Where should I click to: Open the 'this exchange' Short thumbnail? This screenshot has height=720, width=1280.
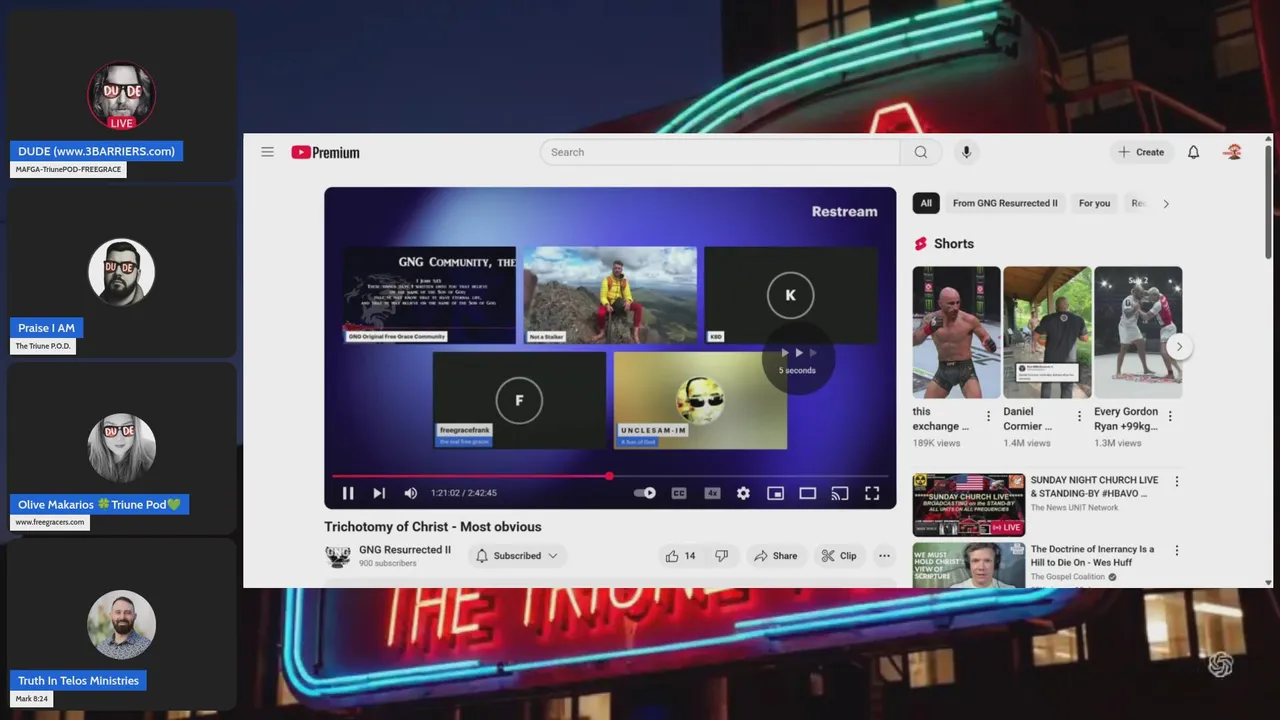click(x=956, y=332)
